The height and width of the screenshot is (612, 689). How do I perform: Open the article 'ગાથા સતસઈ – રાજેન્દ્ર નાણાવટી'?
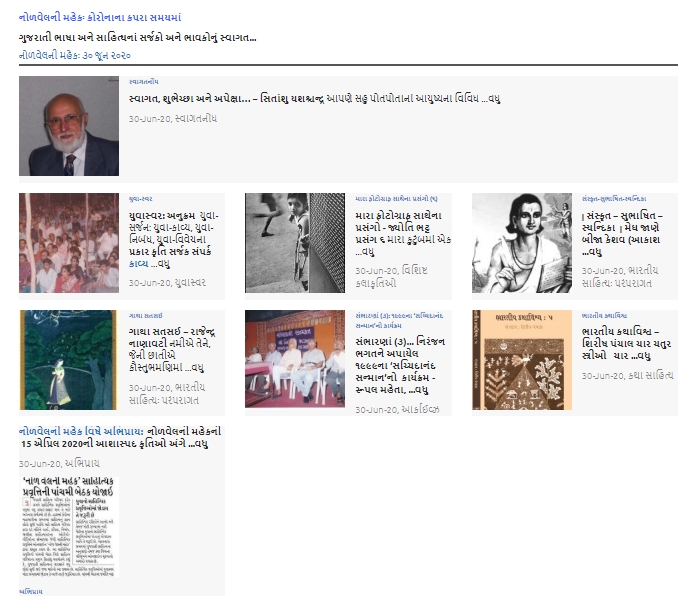click(172, 349)
